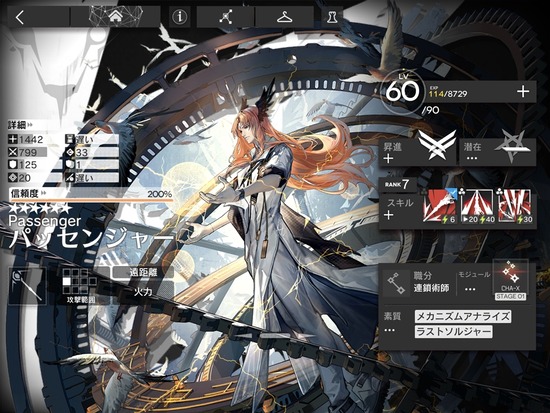The width and height of the screenshot is (550, 413).
Task: Expand the 信頼度 trust details
Action: click(x=28, y=193)
